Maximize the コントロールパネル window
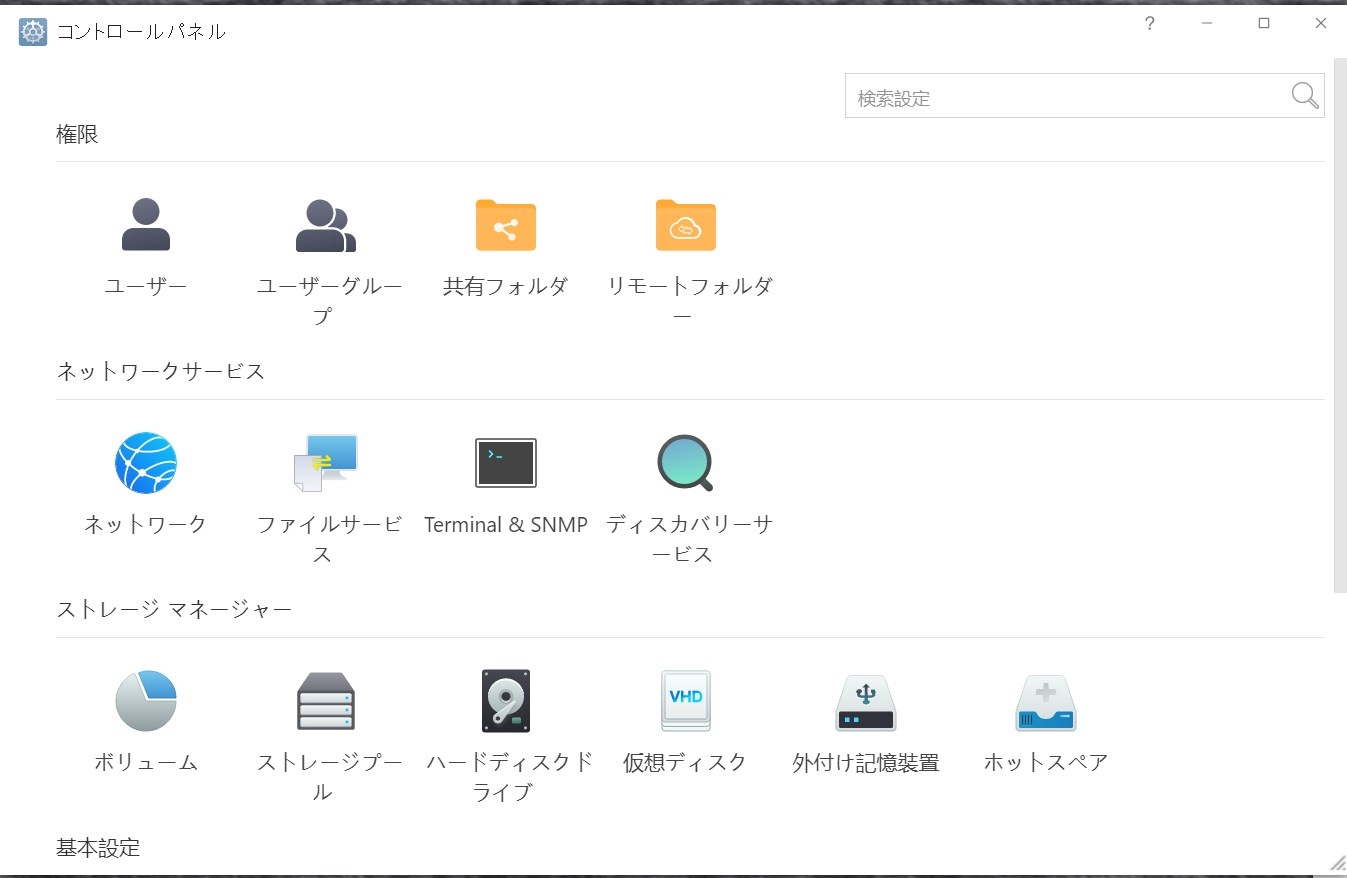 point(1264,24)
